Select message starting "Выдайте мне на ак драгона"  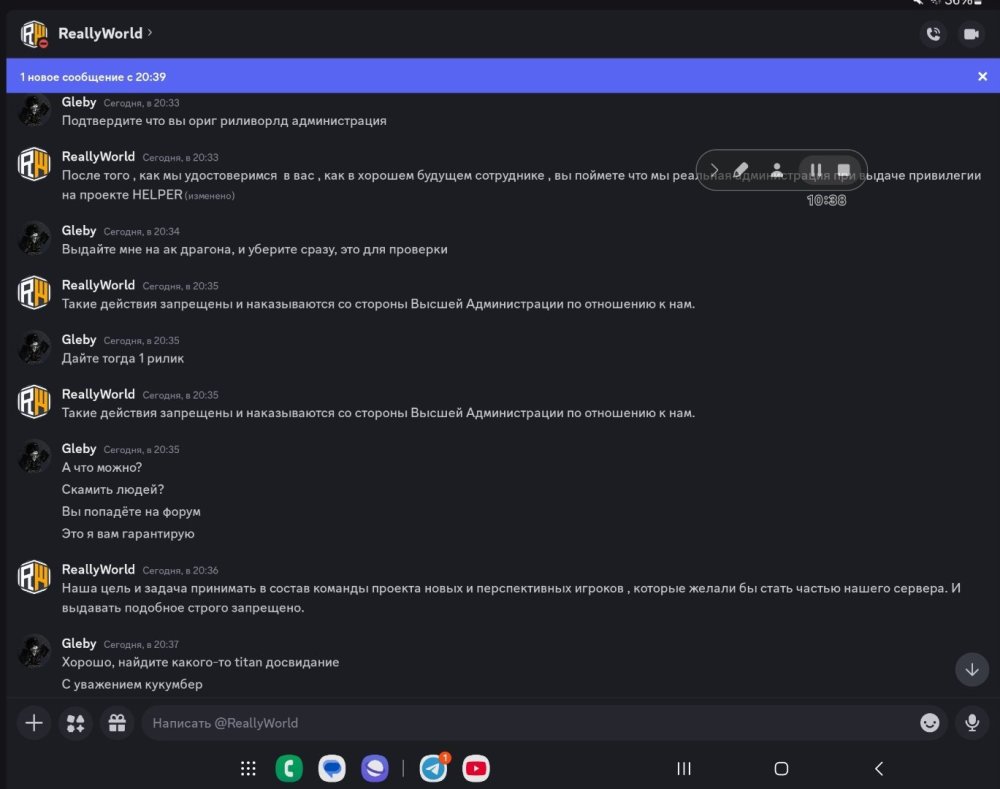pos(254,249)
